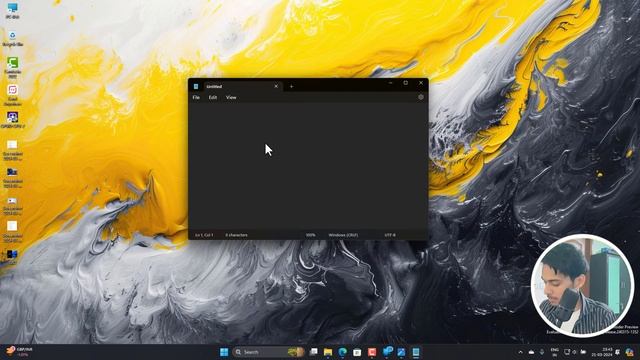The width and height of the screenshot is (640, 360).
Task: Click the Windows (CRLF) line ending indicator
Action: pos(343,235)
